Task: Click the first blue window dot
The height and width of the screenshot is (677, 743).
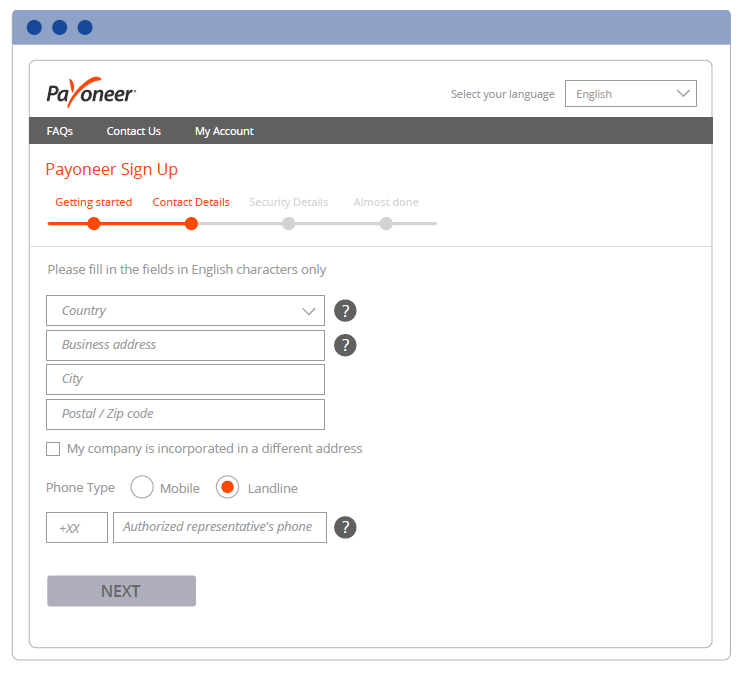Action: [34, 27]
